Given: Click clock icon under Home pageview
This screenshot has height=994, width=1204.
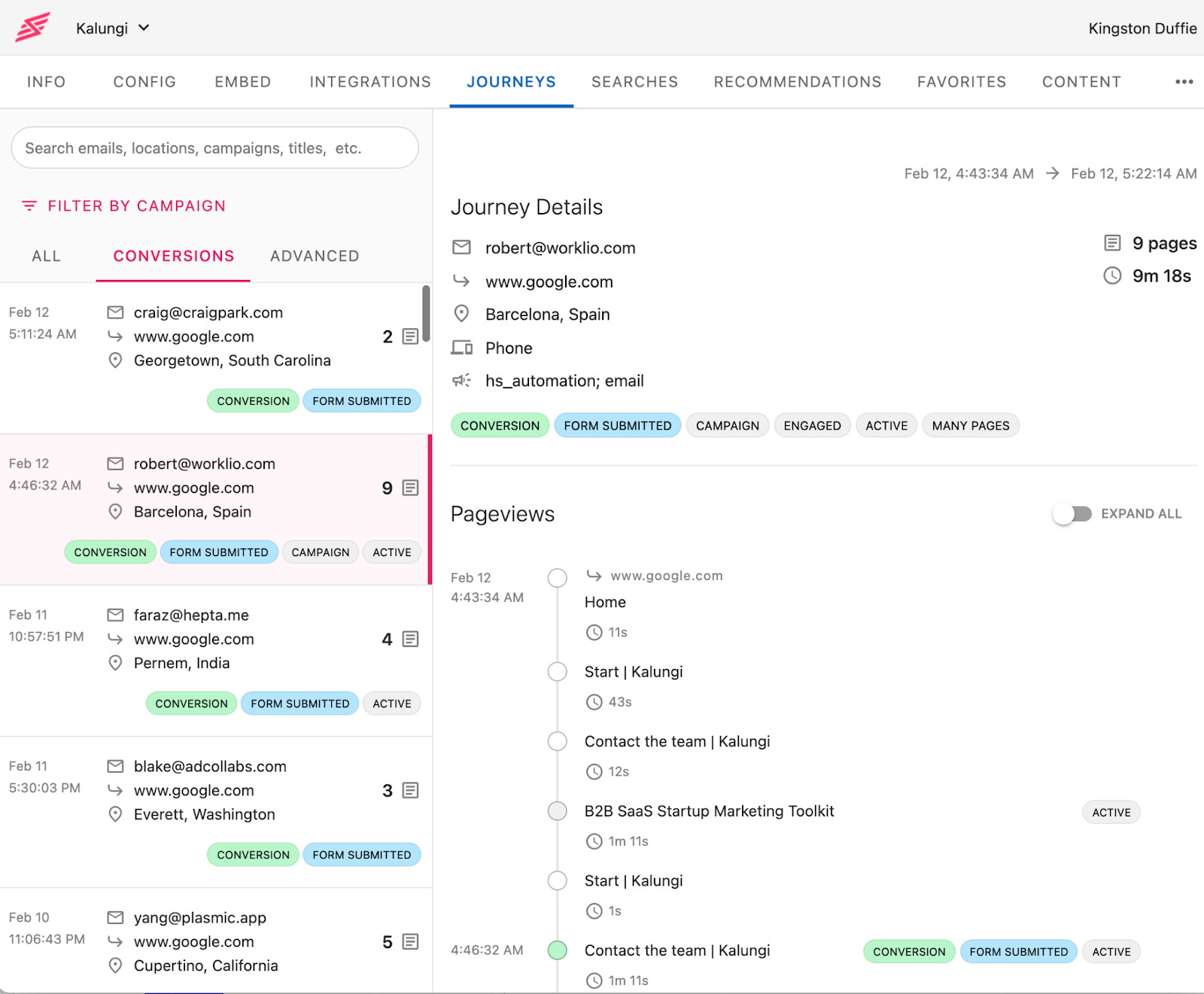Looking at the screenshot, I should click(x=594, y=632).
